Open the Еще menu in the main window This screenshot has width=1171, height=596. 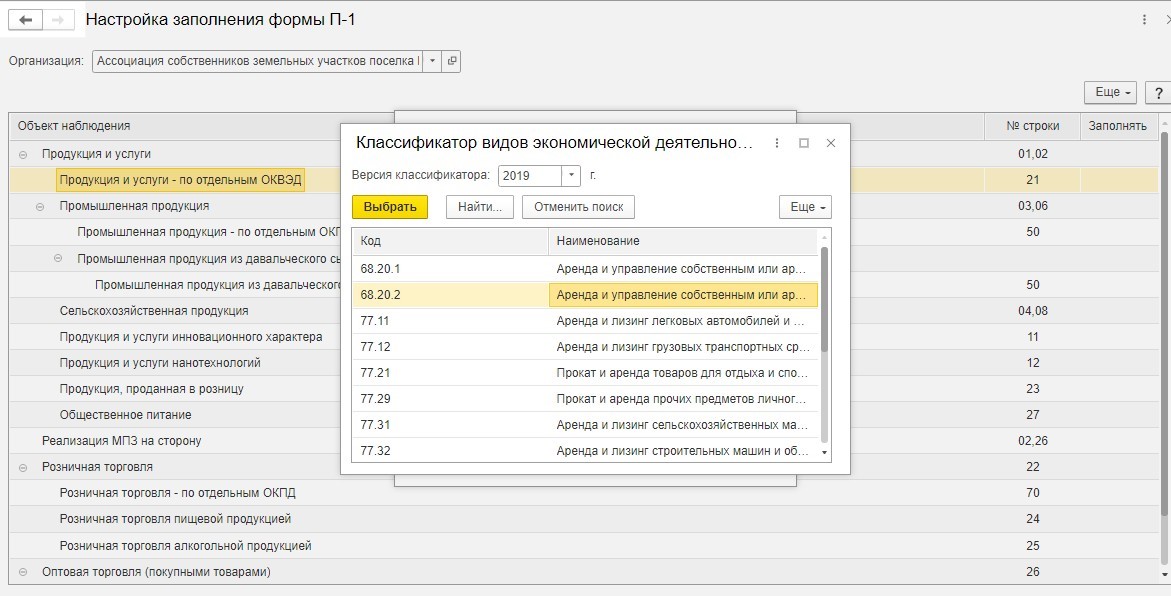click(1110, 93)
